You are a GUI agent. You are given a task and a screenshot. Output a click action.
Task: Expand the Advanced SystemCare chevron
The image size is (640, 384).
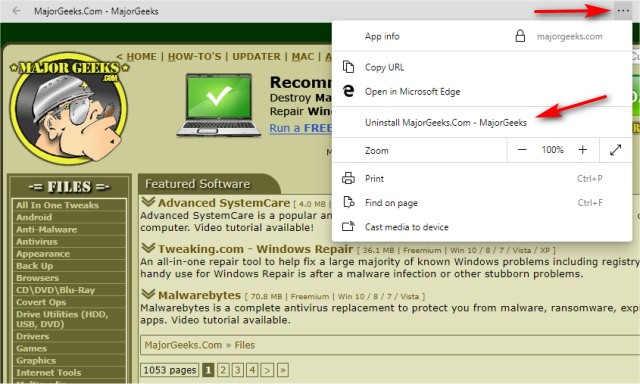click(148, 202)
